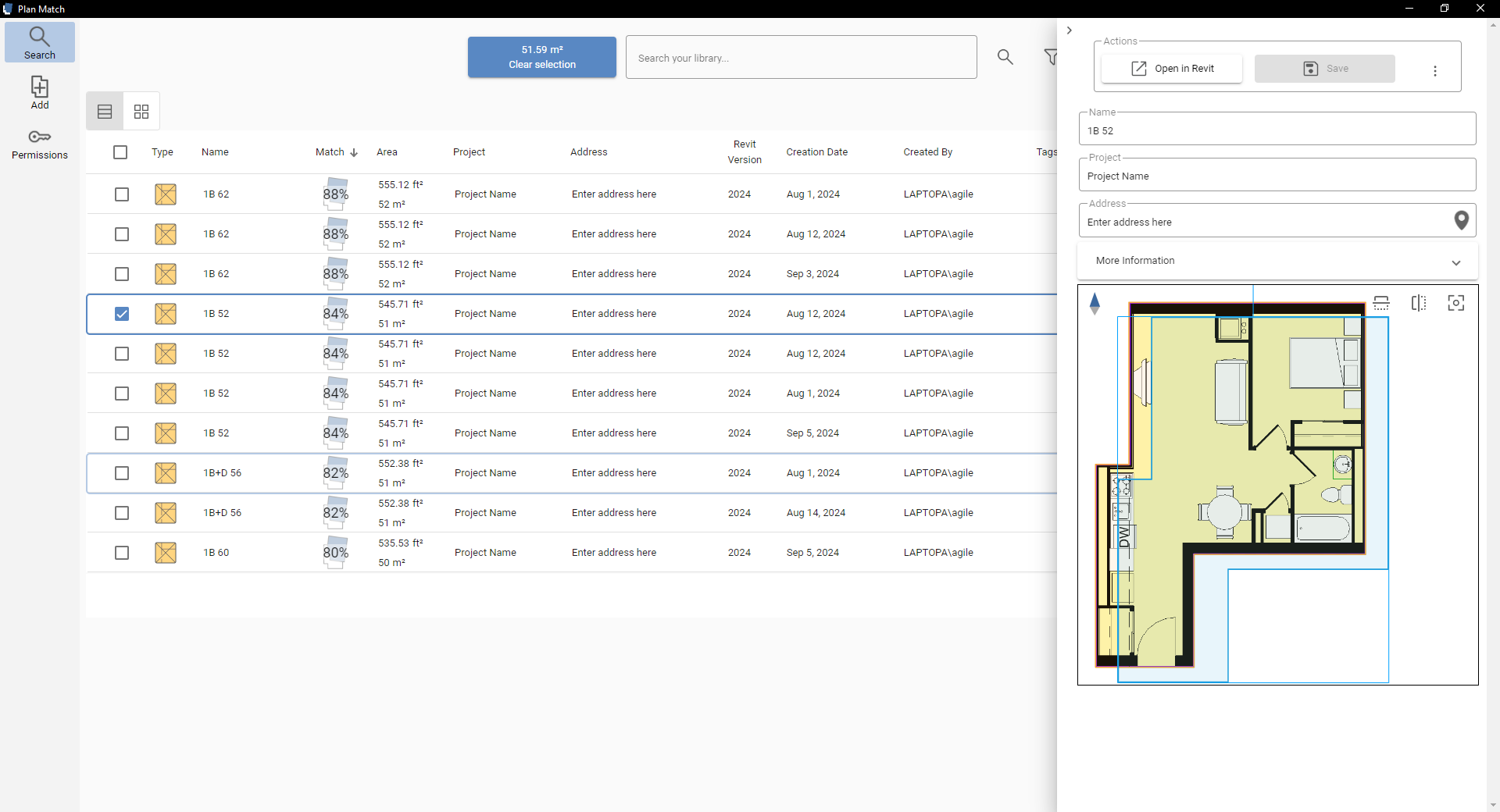Viewport: 1500px width, 812px height.
Task: Click the type icon of the 1B 60 row
Action: click(166, 553)
